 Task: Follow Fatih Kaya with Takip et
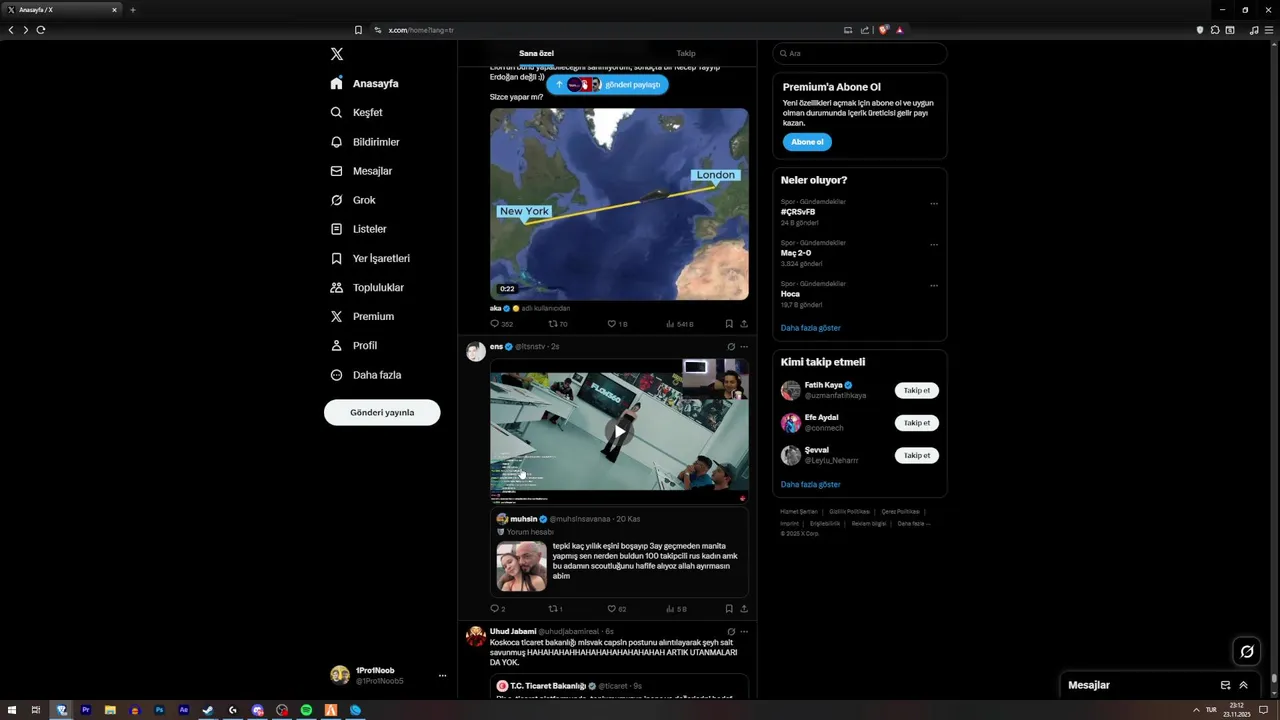tap(917, 391)
